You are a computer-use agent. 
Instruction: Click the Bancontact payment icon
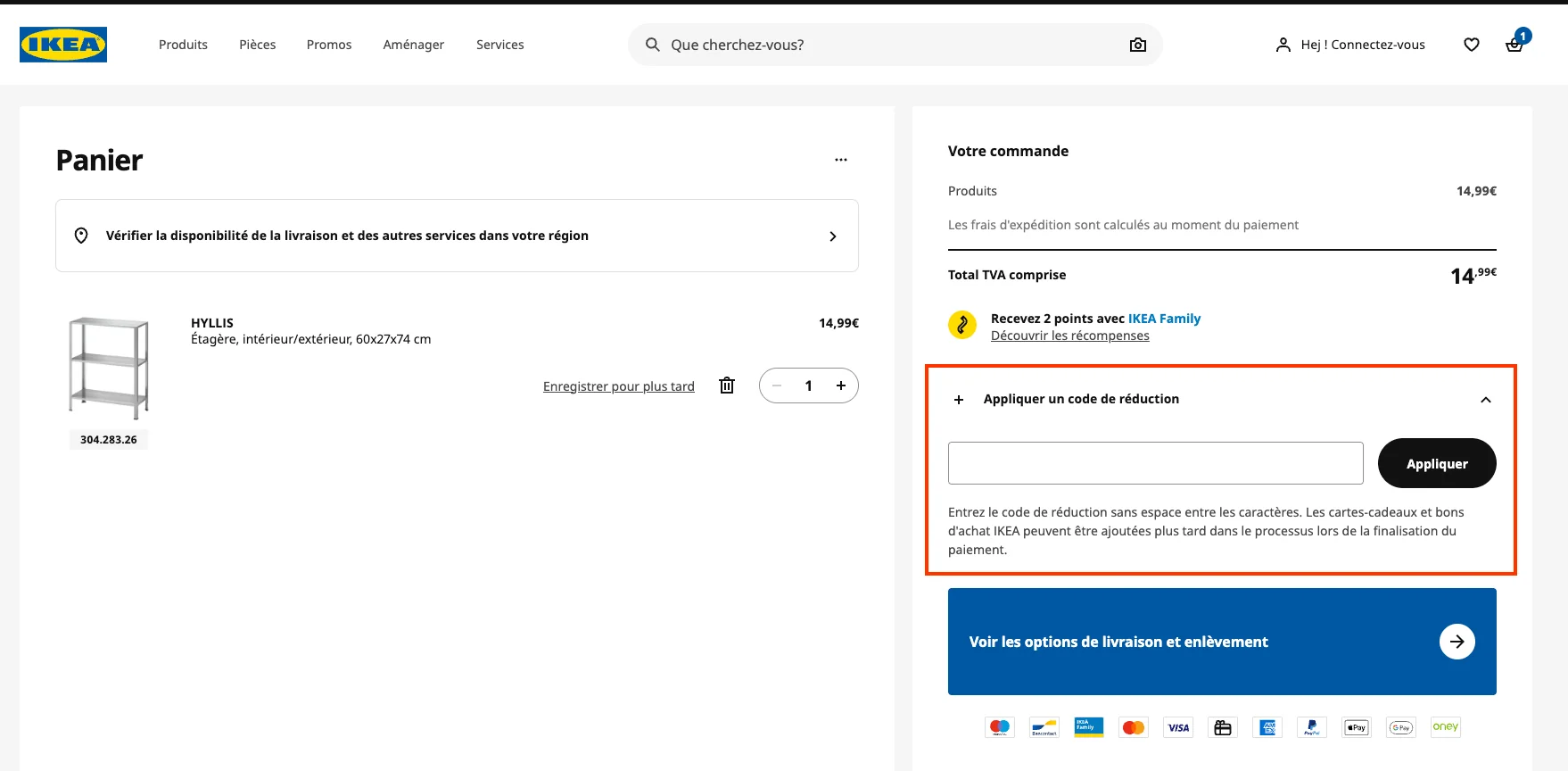point(1044,727)
